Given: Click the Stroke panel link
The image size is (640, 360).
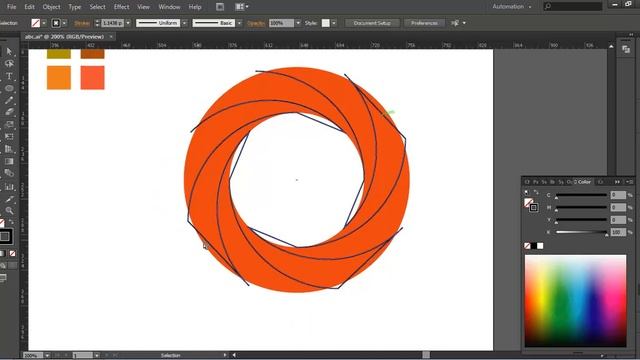Looking at the screenshot, I should [x=82, y=23].
